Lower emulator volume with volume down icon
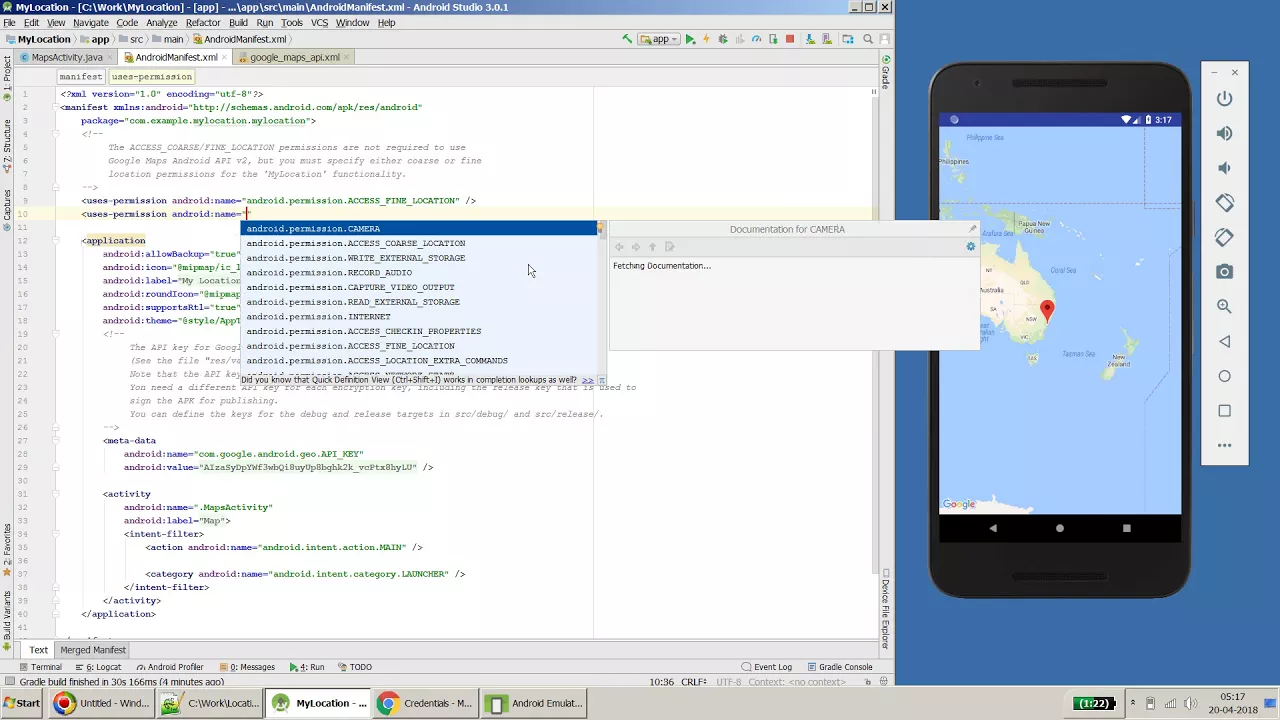This screenshot has height=720, width=1280. click(x=1224, y=168)
